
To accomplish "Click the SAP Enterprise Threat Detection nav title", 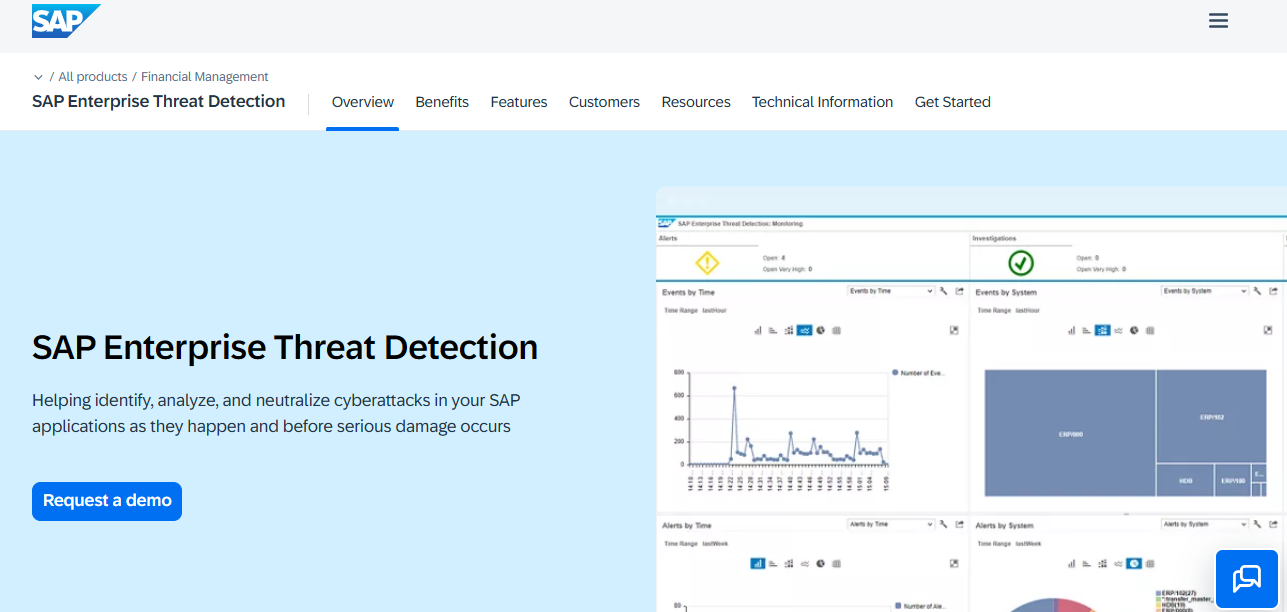I will click(x=159, y=102).
